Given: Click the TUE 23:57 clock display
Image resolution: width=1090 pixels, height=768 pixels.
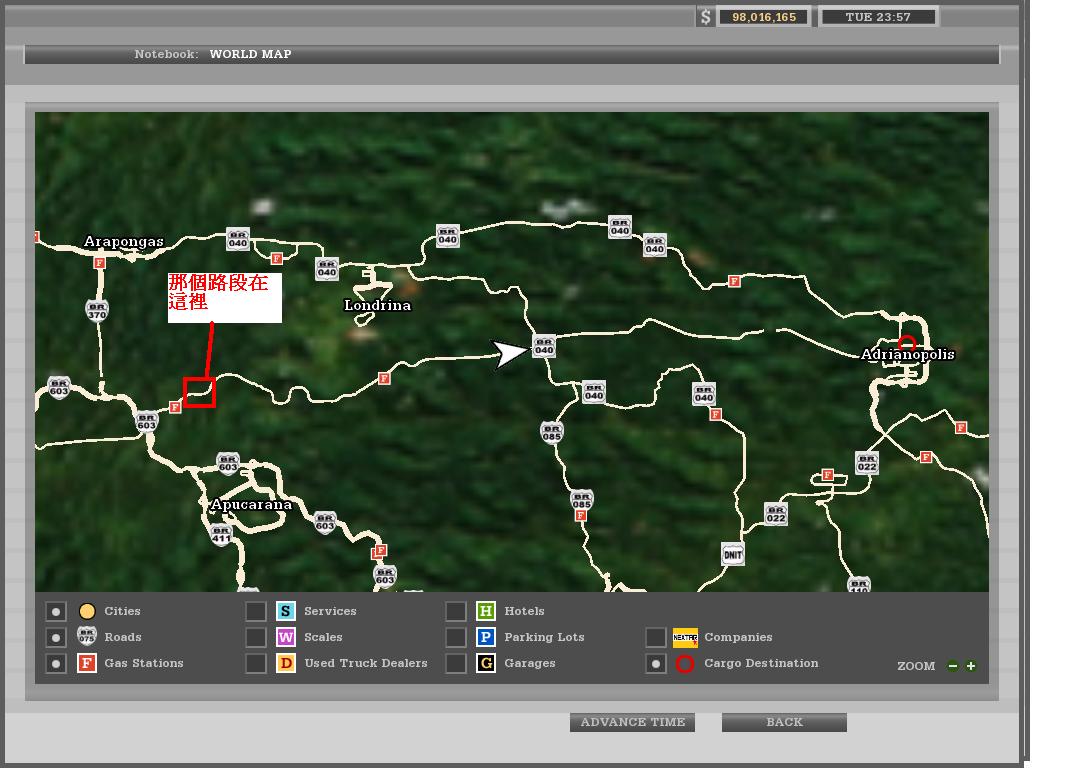Looking at the screenshot, I should coord(878,17).
